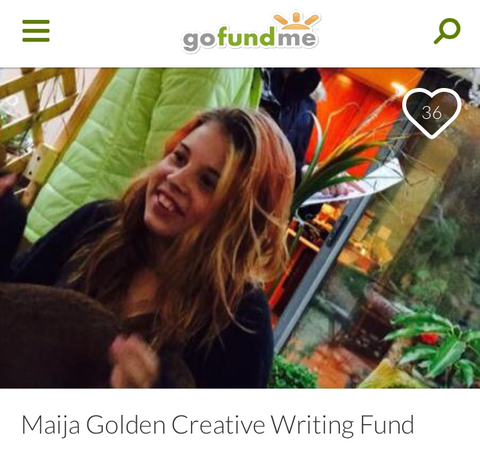Click the green magnifying glass search icon

coord(447,31)
